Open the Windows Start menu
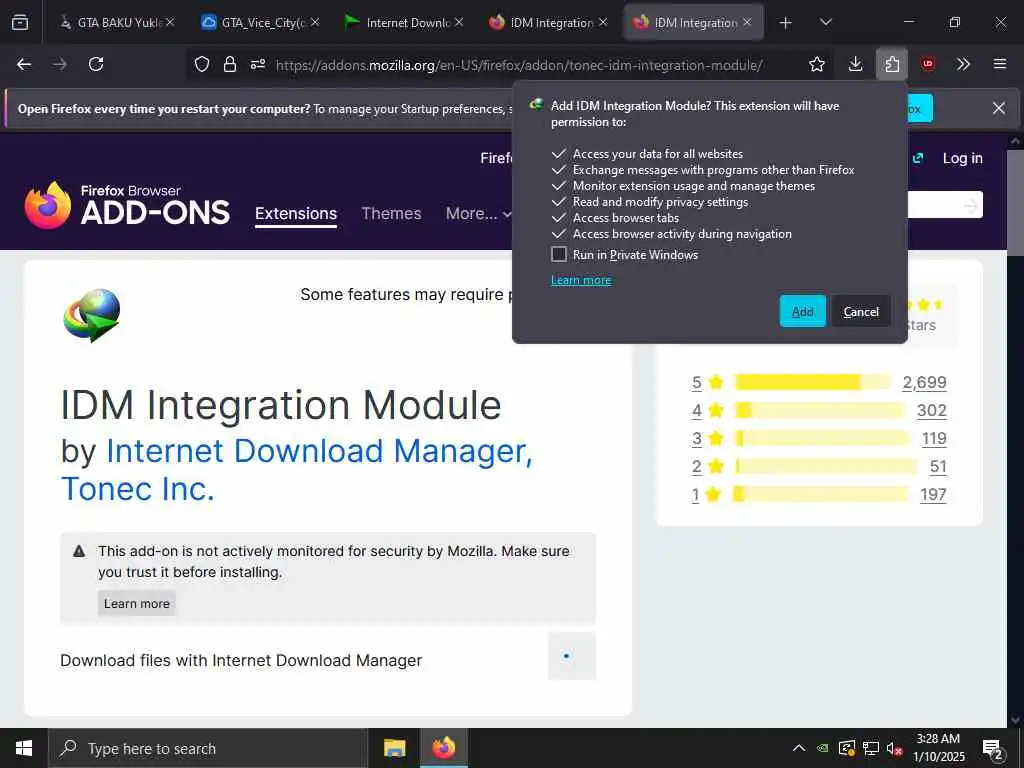Image resolution: width=1024 pixels, height=768 pixels. pyautogui.click(x=24, y=748)
